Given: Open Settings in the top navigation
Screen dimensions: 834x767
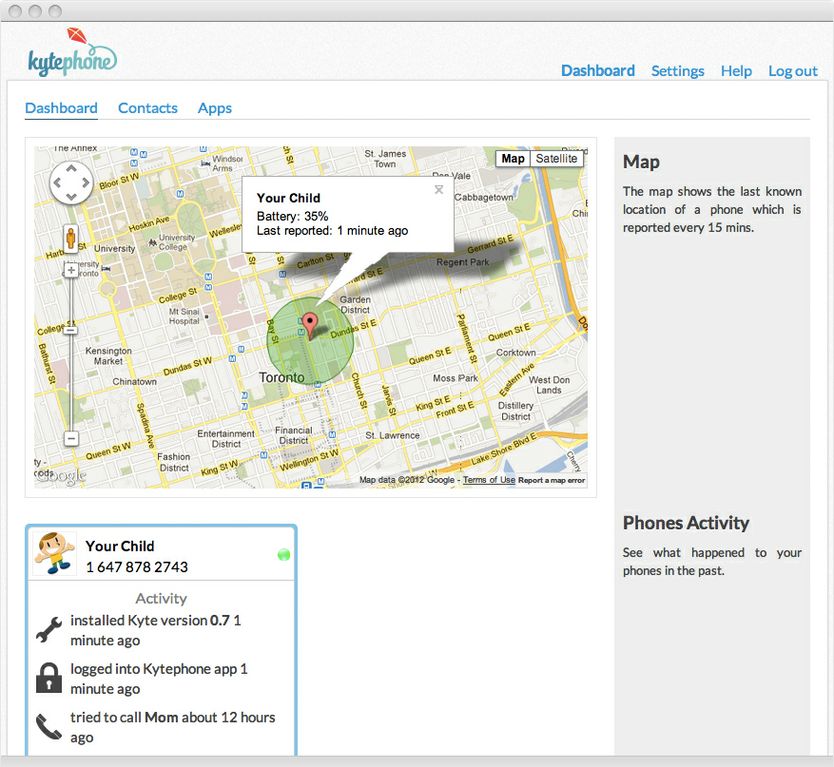Looking at the screenshot, I should point(677,71).
